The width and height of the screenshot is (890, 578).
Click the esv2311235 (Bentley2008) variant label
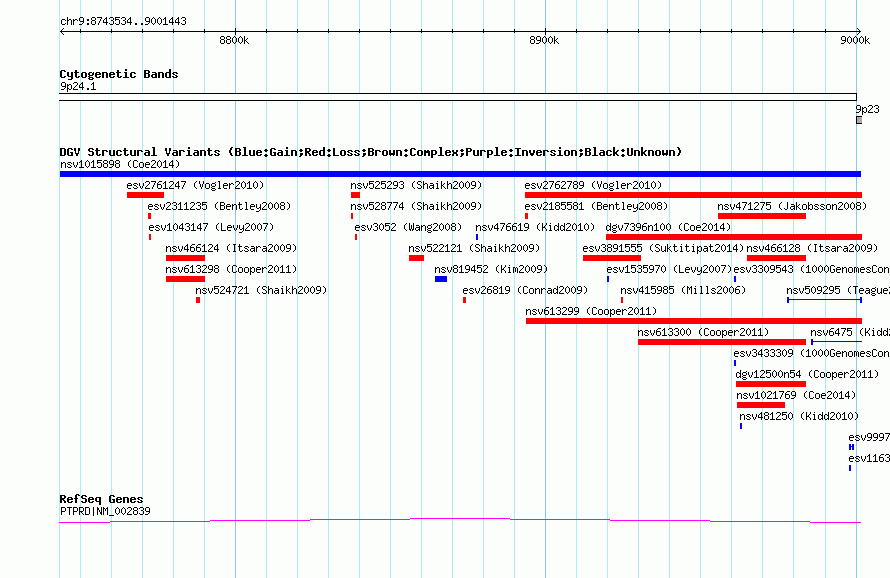219,206
